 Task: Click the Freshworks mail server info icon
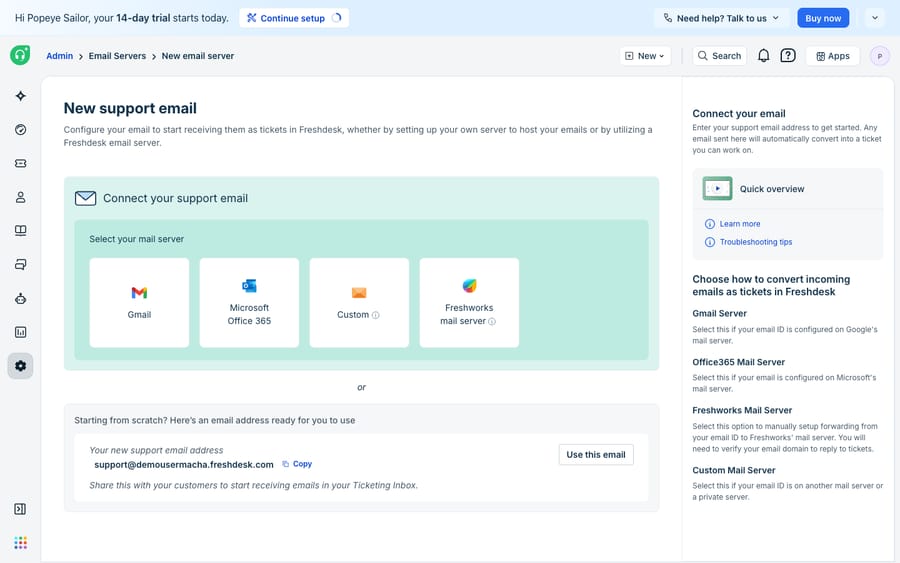[492, 321]
